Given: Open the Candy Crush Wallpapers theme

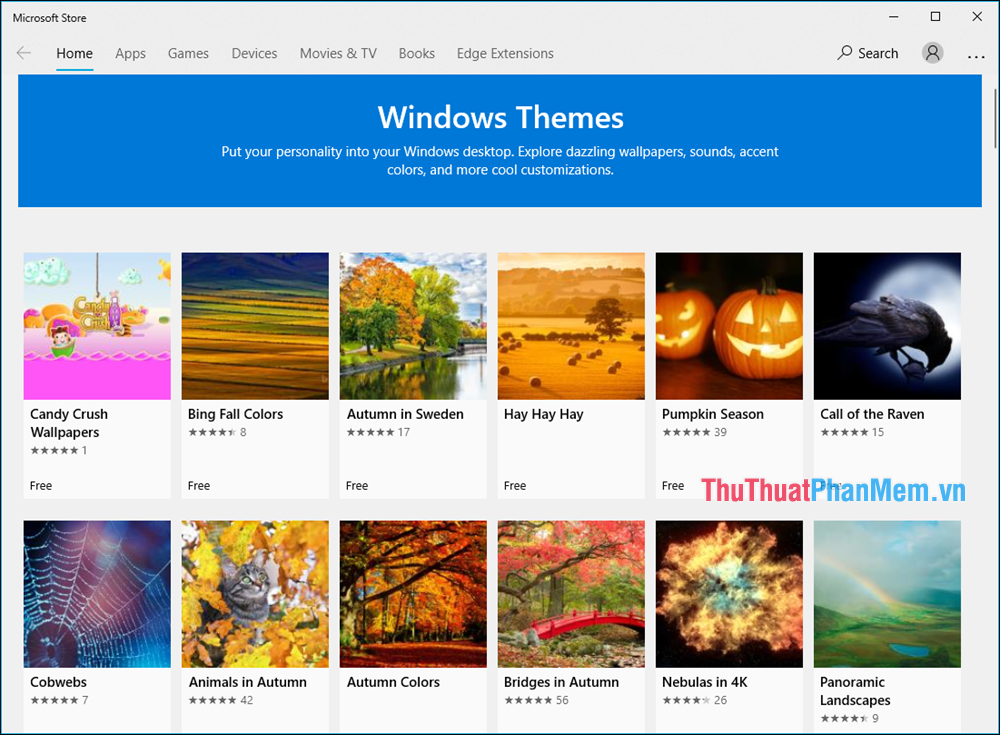Looking at the screenshot, I should click(97, 326).
